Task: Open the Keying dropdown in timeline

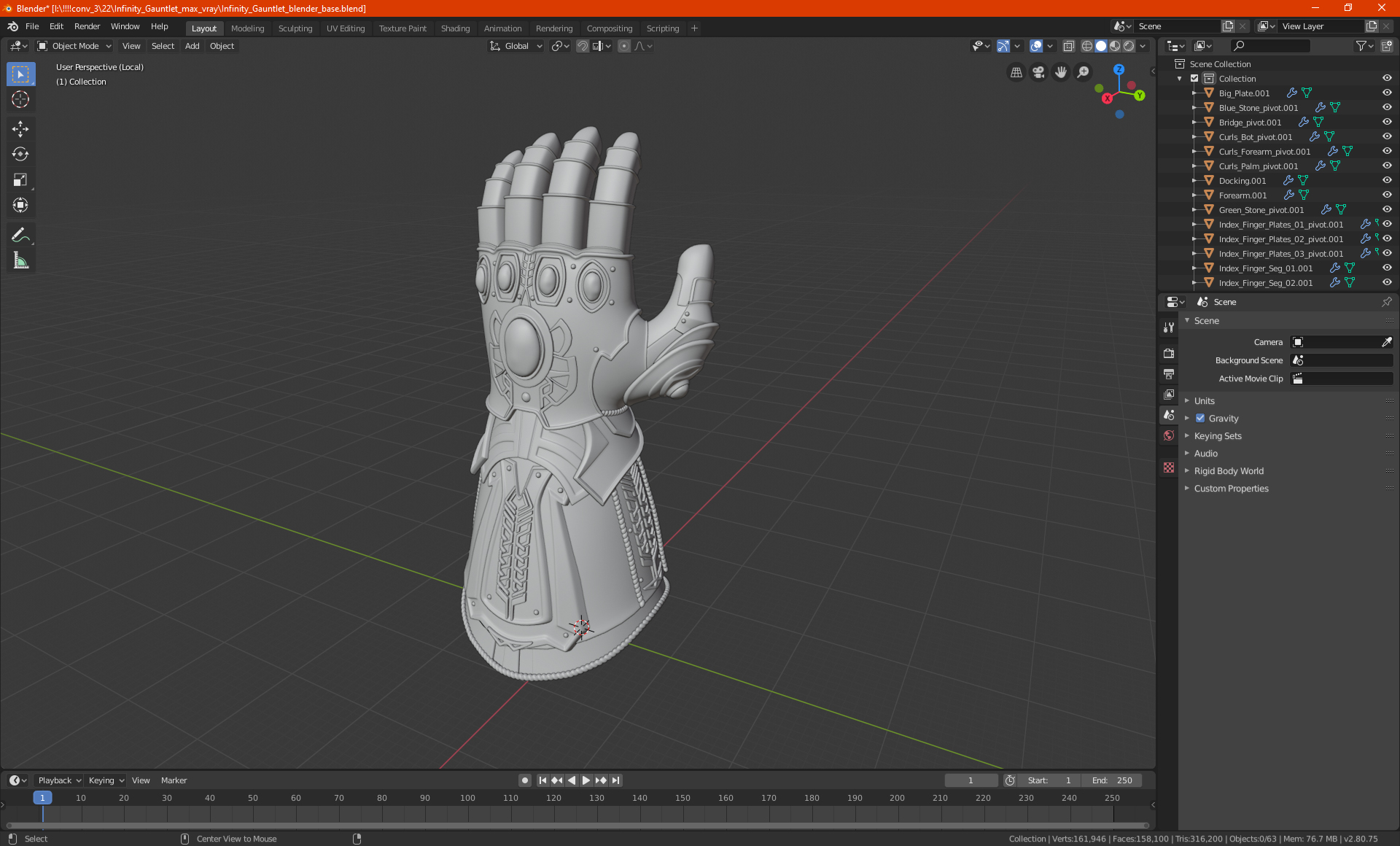Action: 106,780
